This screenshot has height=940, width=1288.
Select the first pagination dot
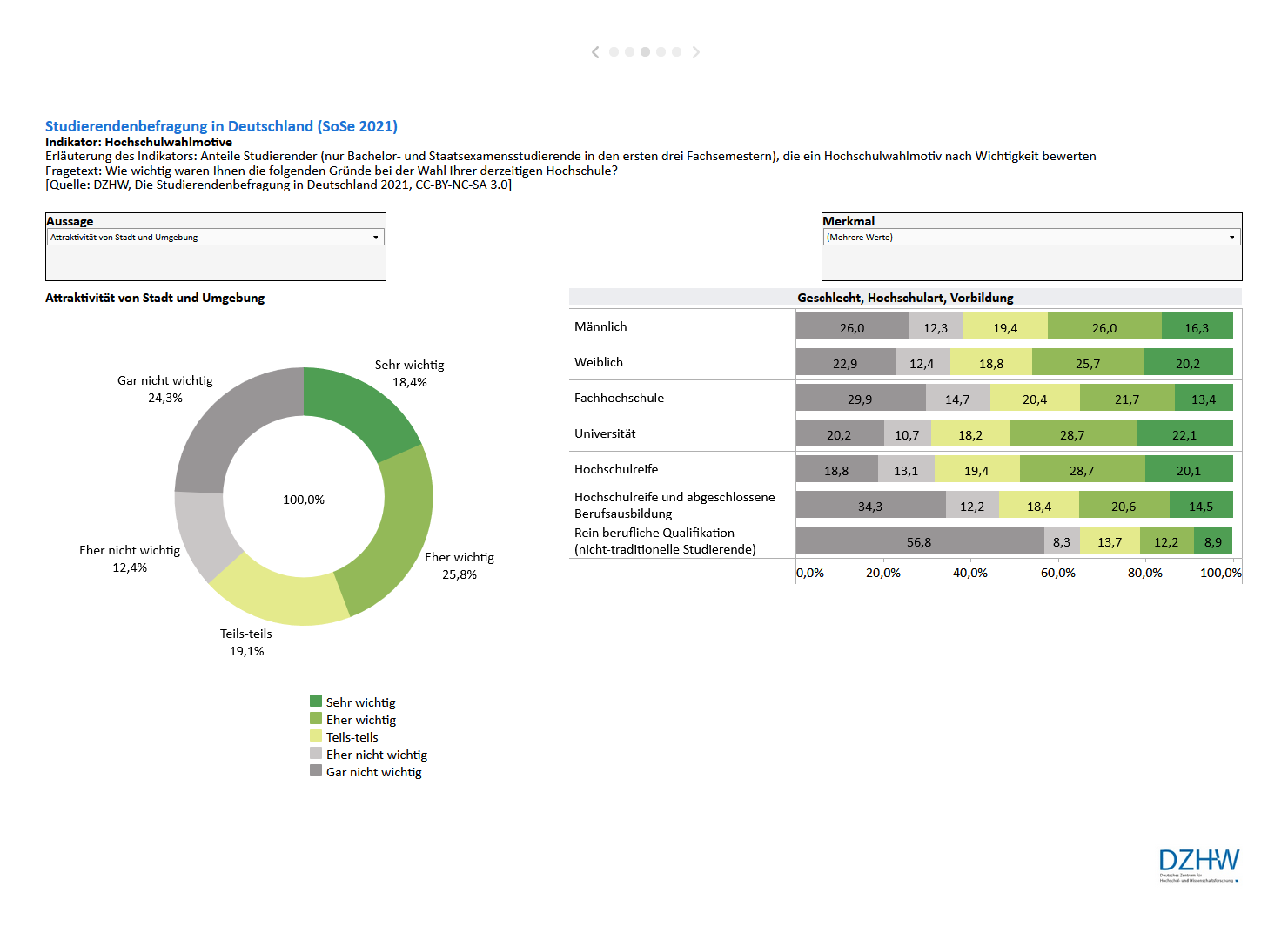click(x=614, y=52)
